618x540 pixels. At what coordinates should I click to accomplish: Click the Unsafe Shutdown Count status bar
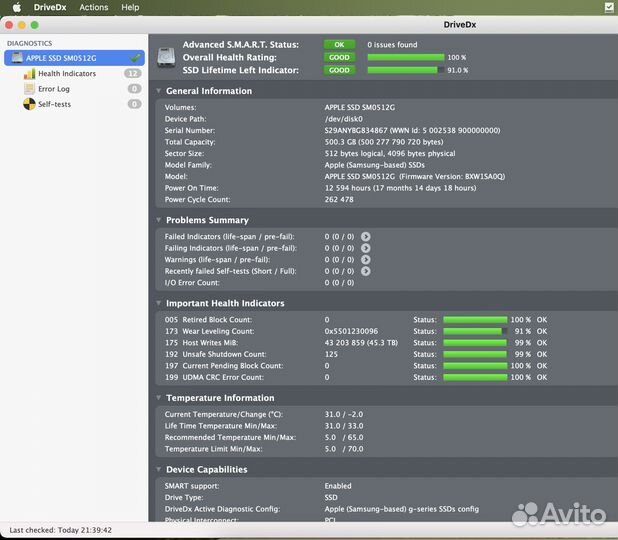[x=475, y=354]
